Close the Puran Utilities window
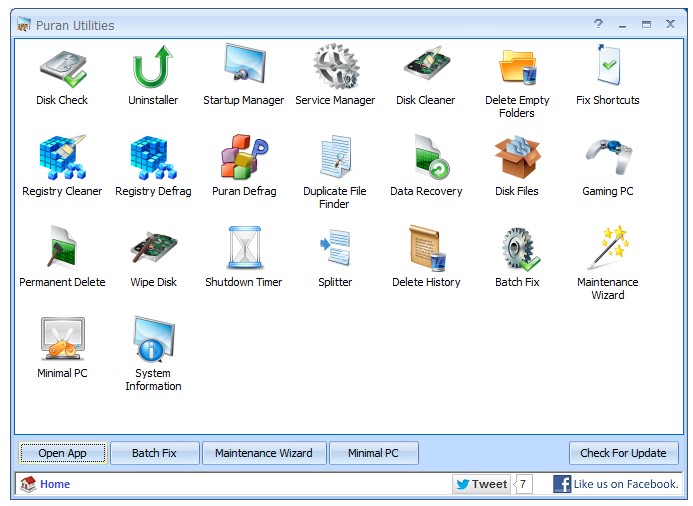693x506 pixels. tap(670, 24)
